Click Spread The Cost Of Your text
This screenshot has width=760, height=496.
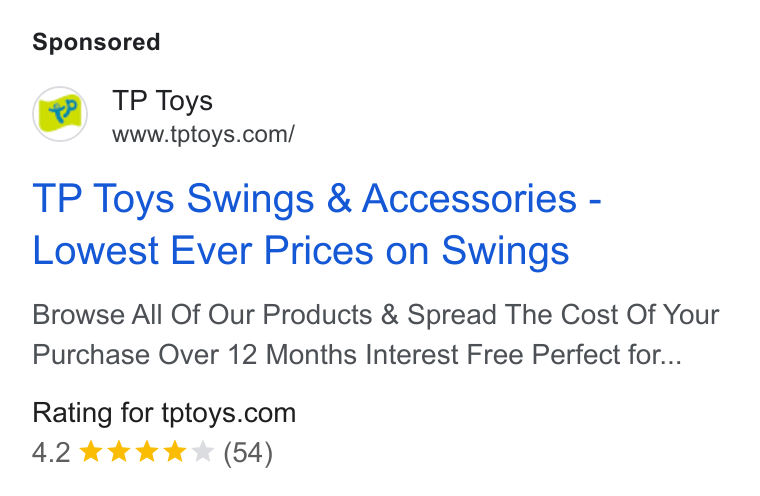pyautogui.click(x=563, y=315)
